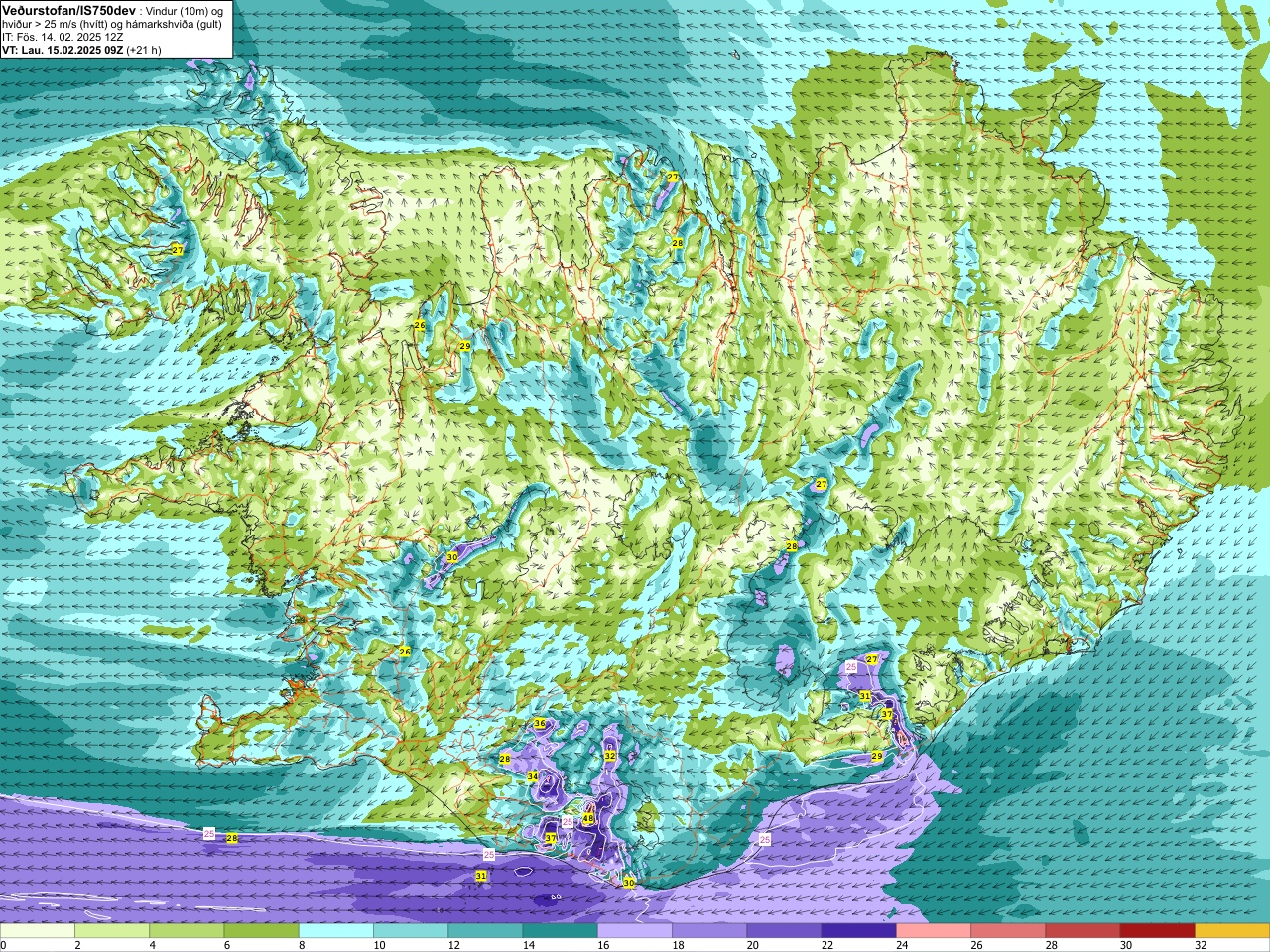1270x952 pixels.
Task: Click the 'VT: Lau. 15.02.2025 09Z (+21 h)' line
Action: (x=81, y=49)
